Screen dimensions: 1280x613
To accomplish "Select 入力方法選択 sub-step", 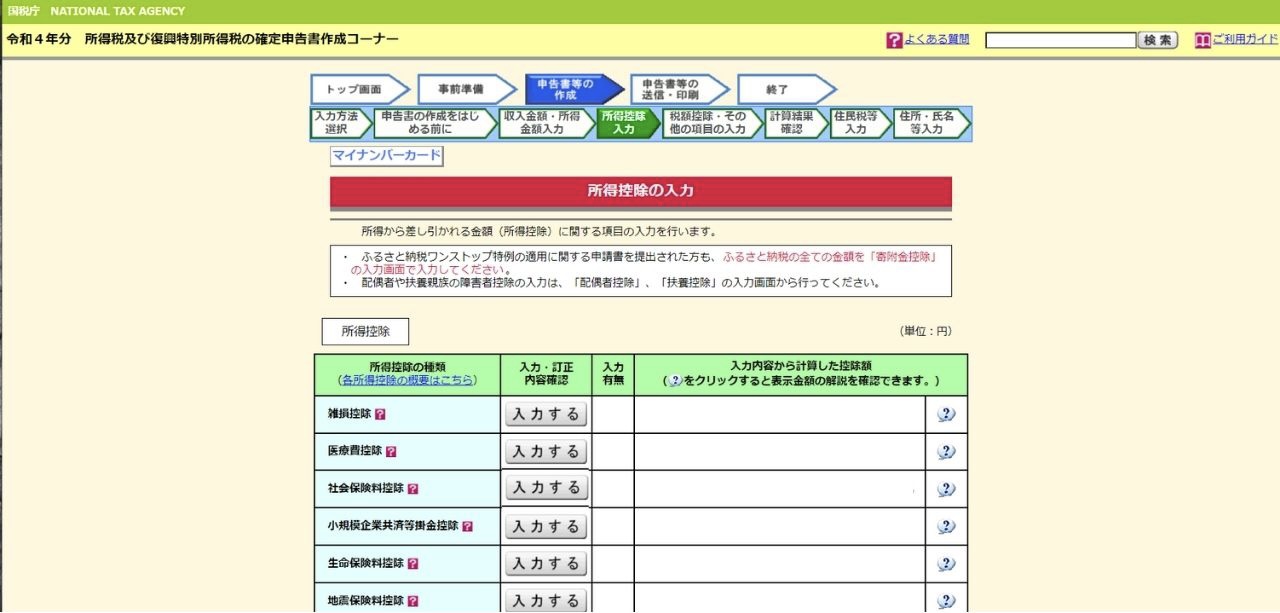I will [340, 123].
